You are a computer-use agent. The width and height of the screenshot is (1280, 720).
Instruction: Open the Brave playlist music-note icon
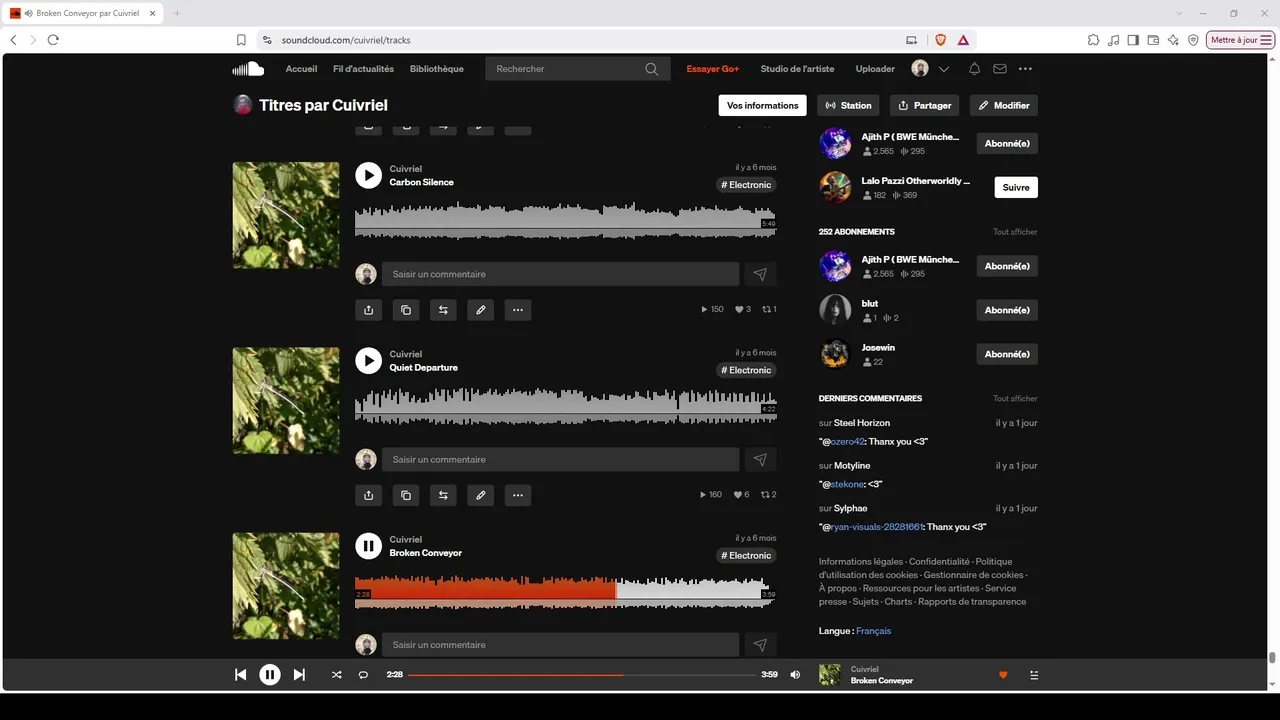point(1114,40)
